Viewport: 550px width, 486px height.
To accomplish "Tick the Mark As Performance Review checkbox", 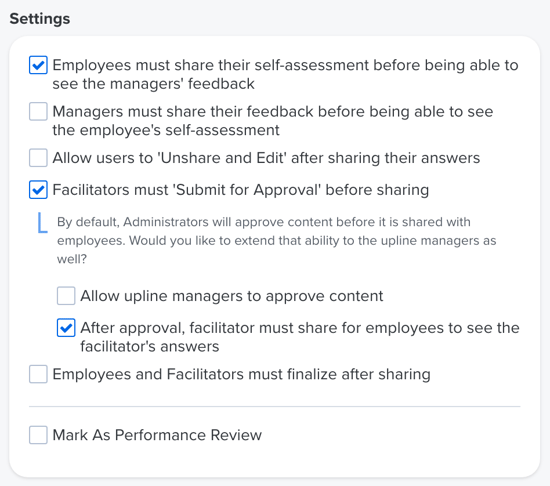I will pyautogui.click(x=38, y=435).
